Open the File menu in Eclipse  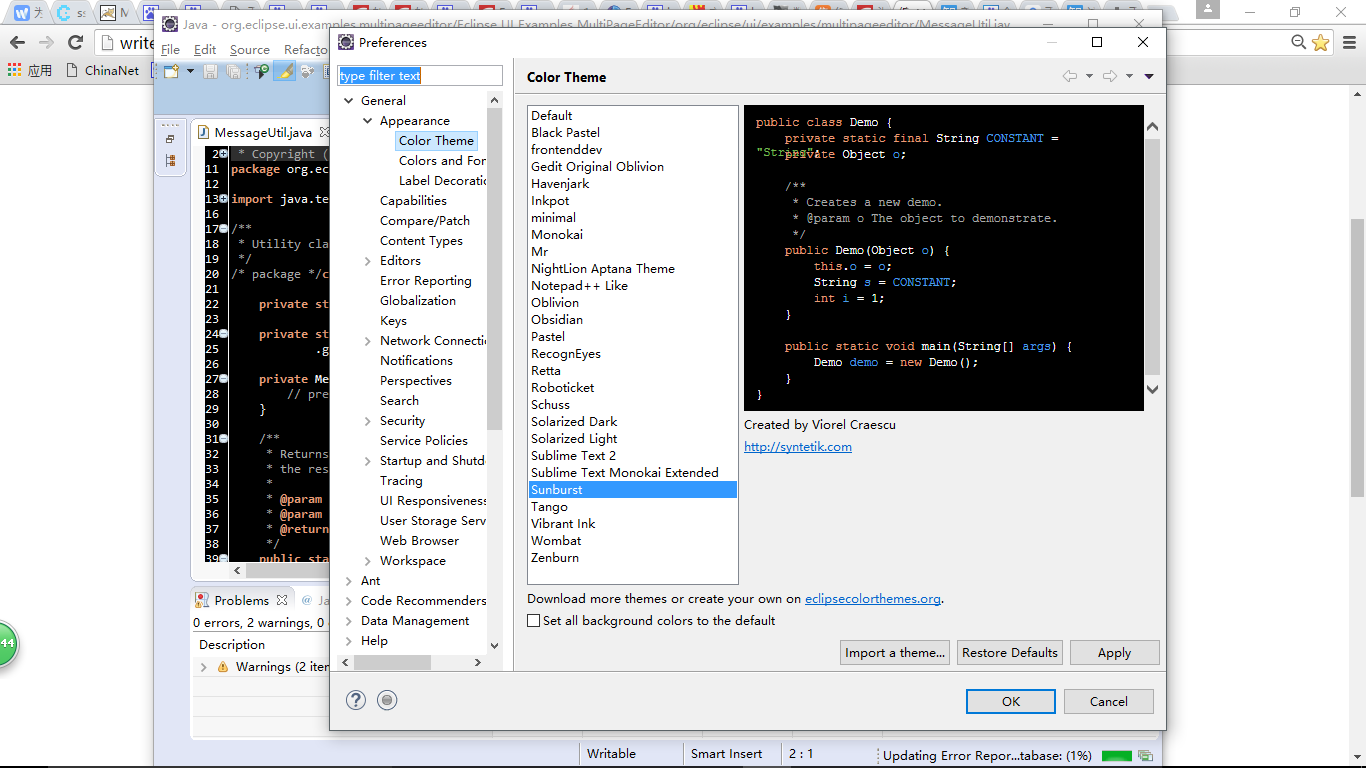point(170,49)
